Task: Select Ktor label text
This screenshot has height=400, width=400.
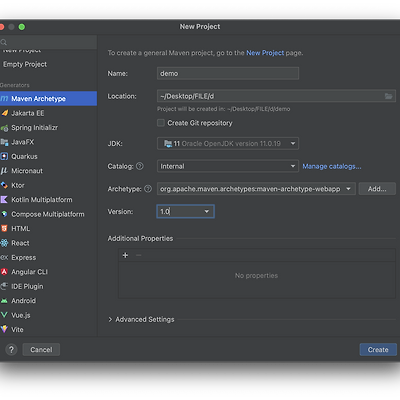Action: 18,185
